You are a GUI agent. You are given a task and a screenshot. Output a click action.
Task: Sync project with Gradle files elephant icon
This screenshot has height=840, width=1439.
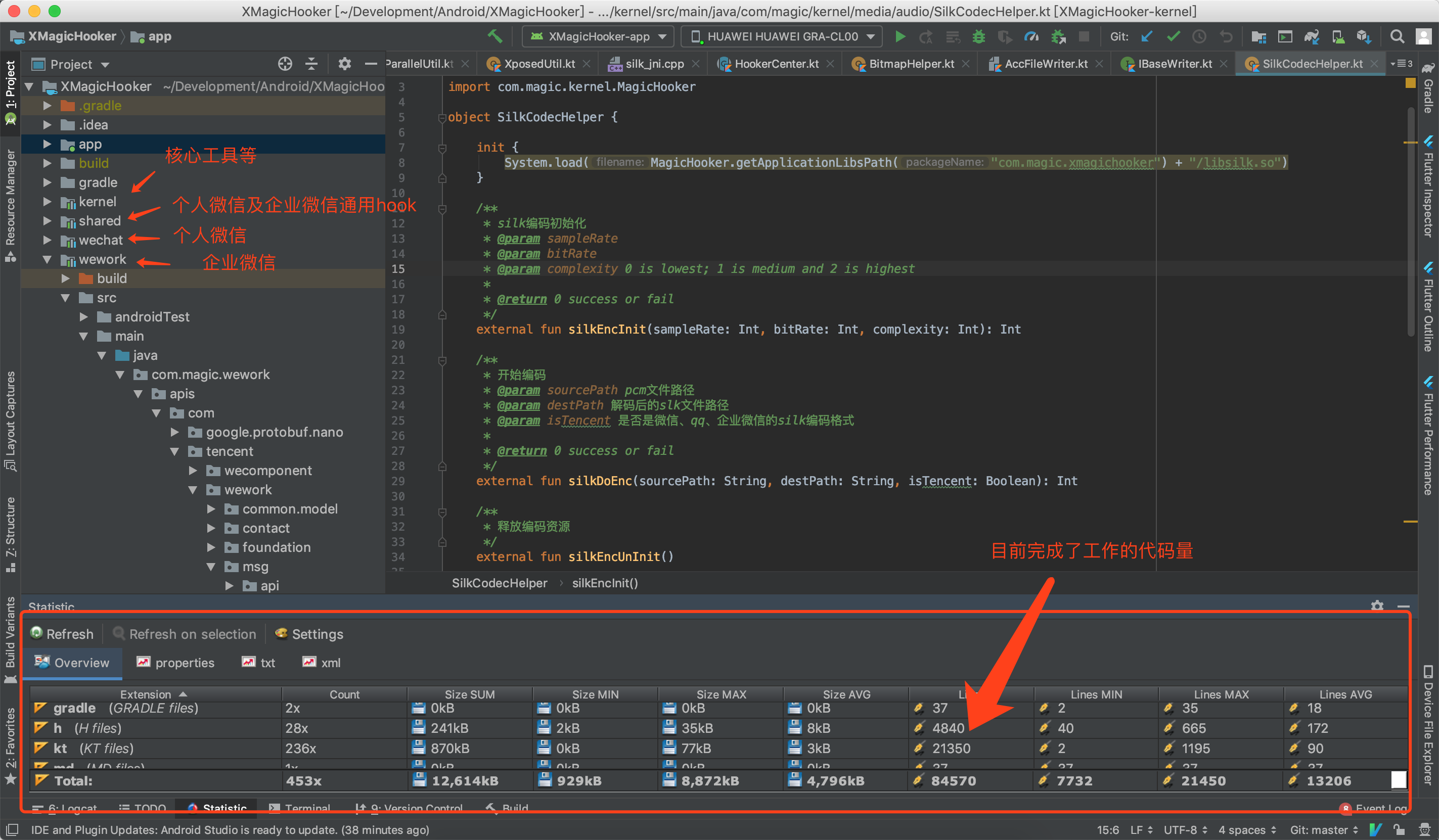coord(1312,36)
